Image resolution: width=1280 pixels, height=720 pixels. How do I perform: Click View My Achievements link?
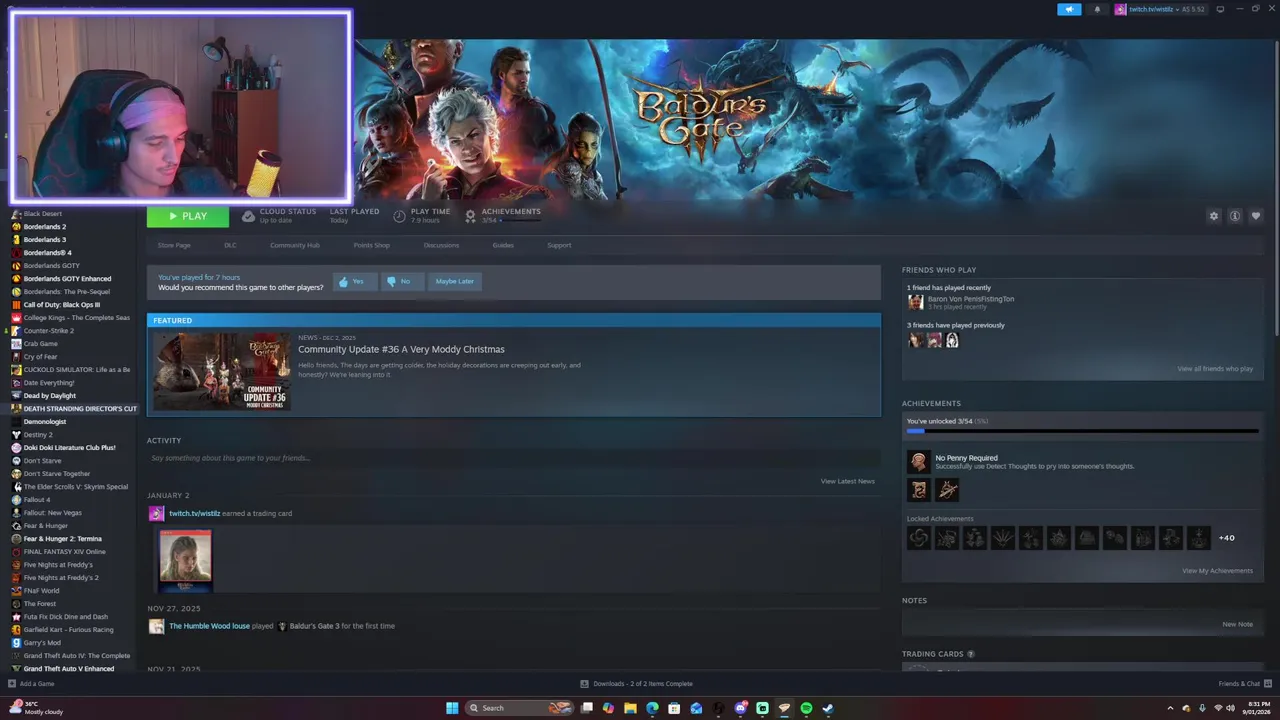pos(1217,571)
